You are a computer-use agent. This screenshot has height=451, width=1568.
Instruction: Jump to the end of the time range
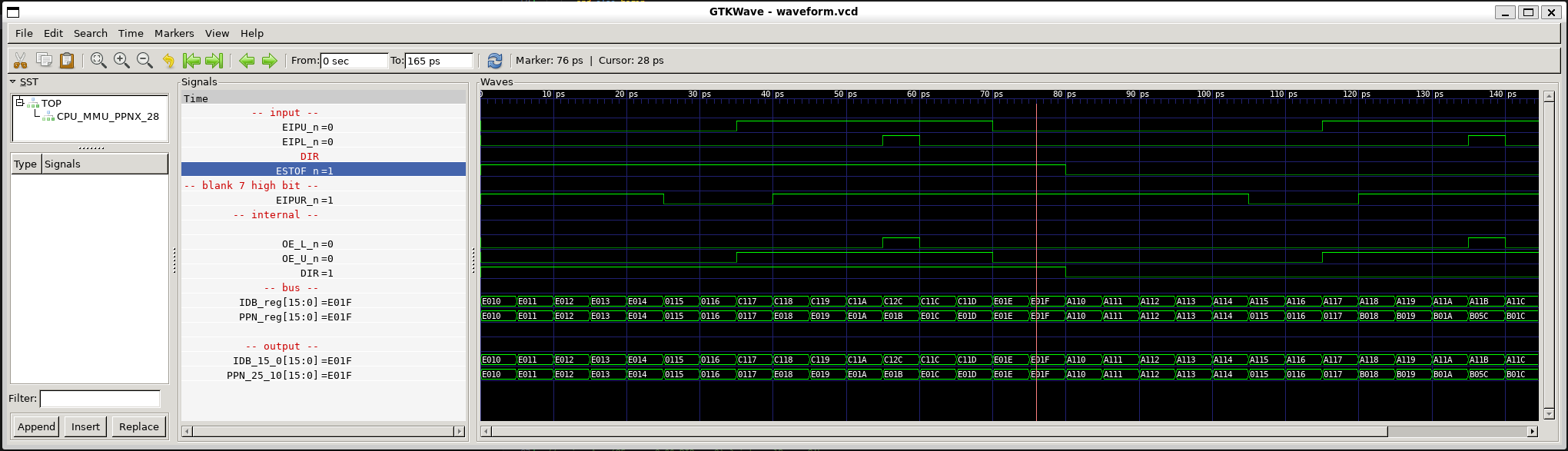[214, 60]
